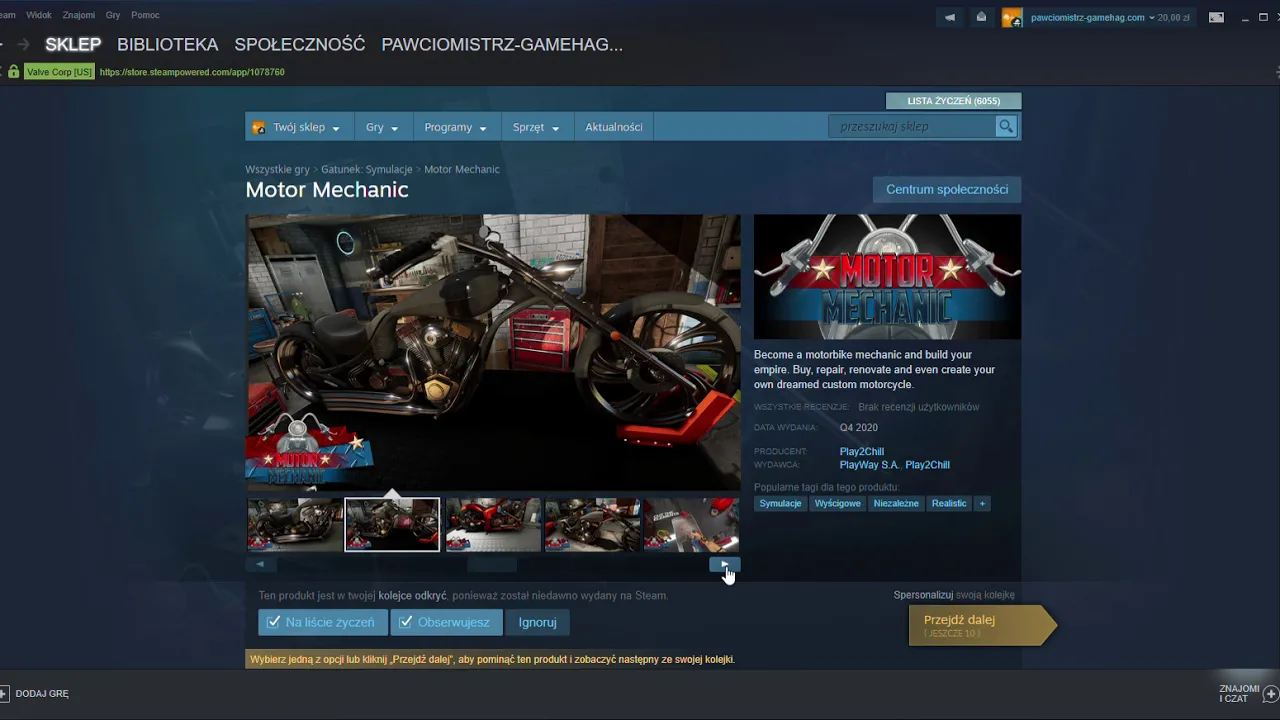Open account dropdown pawciomistrz-gamehag.com
Screen dimensions: 1280x720
tap(1092, 17)
